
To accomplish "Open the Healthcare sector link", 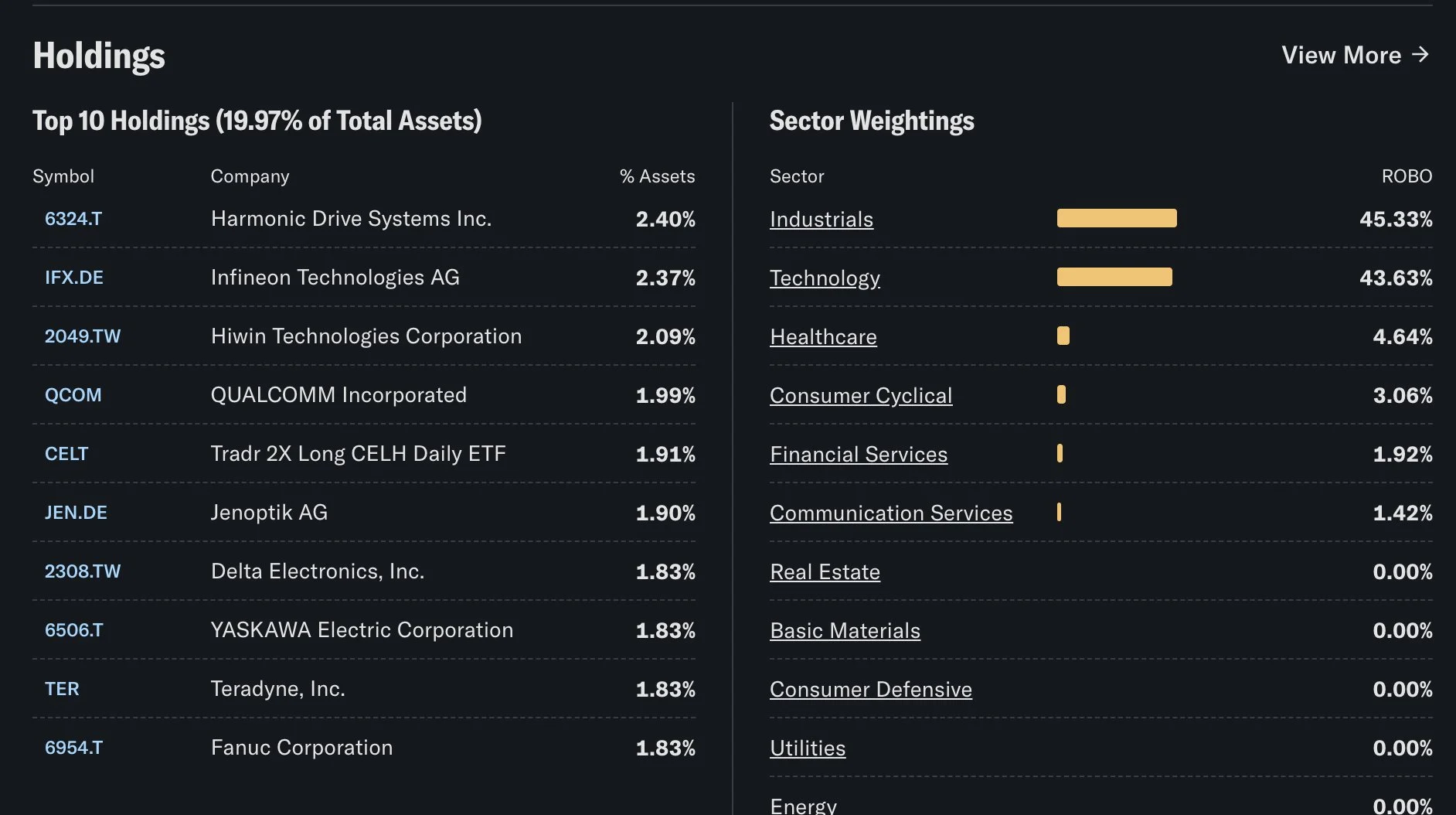I will click(x=823, y=337).
